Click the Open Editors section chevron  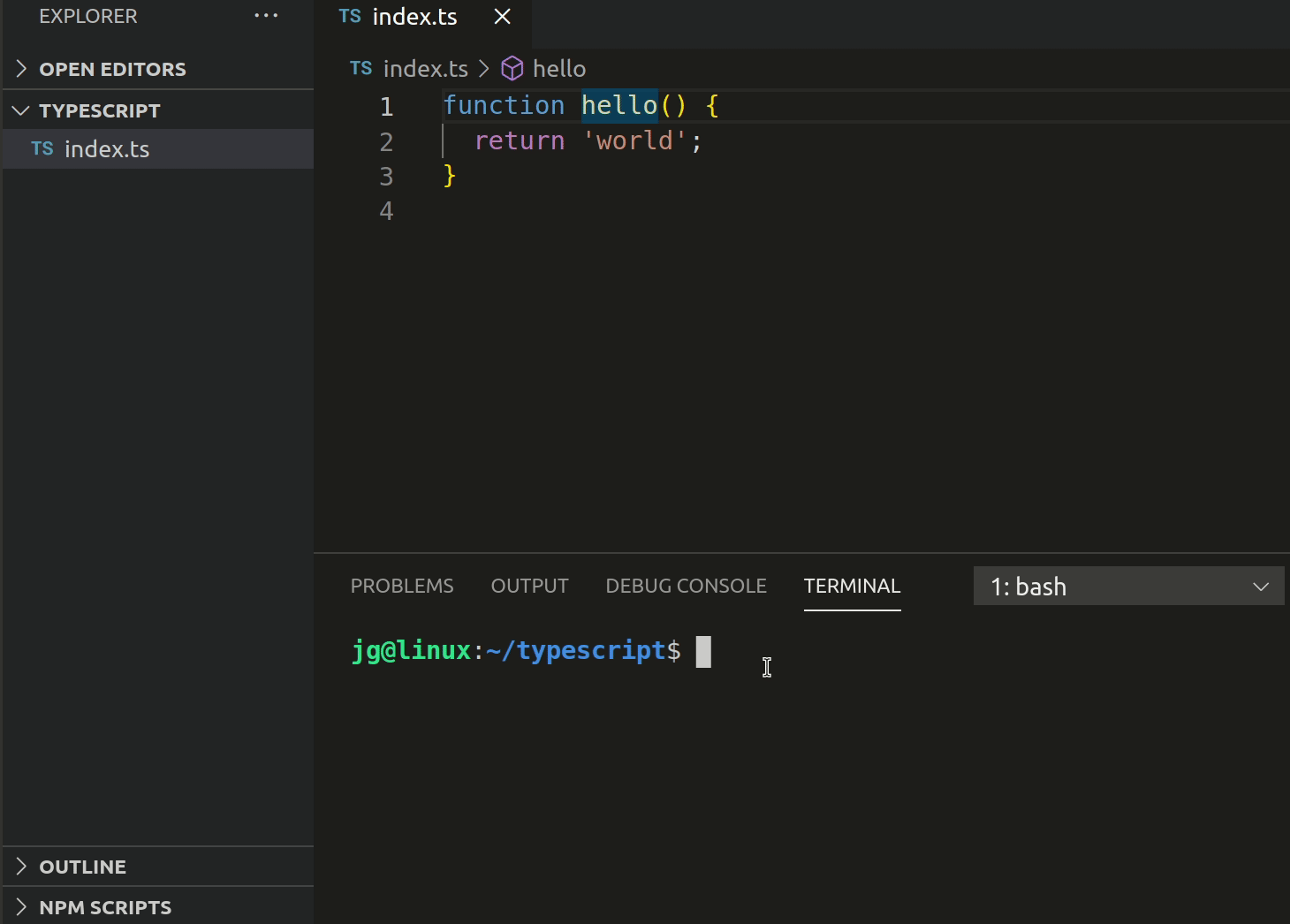19,68
